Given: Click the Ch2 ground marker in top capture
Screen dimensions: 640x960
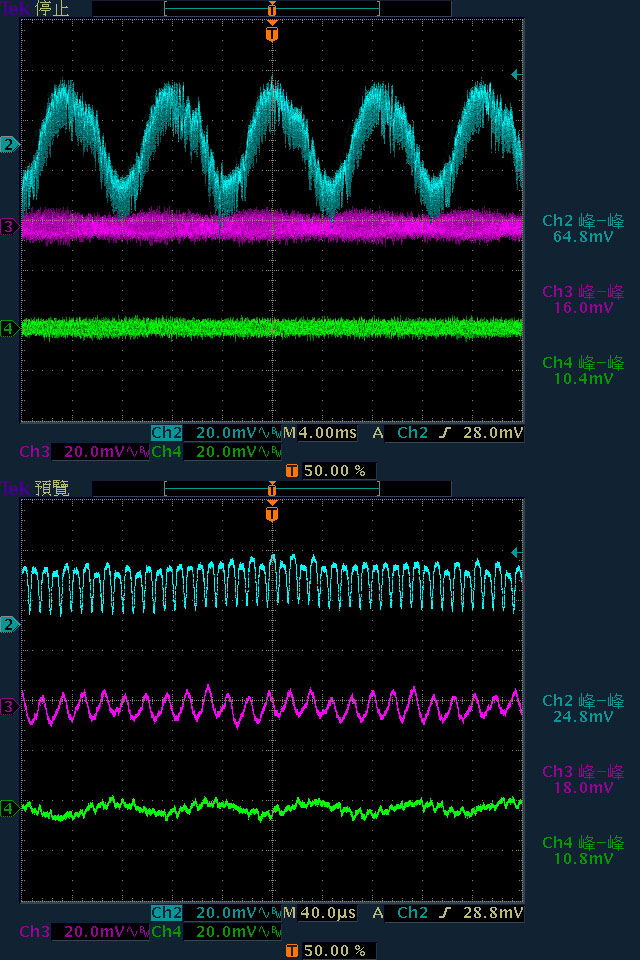Looking at the screenshot, I should click(9, 144).
